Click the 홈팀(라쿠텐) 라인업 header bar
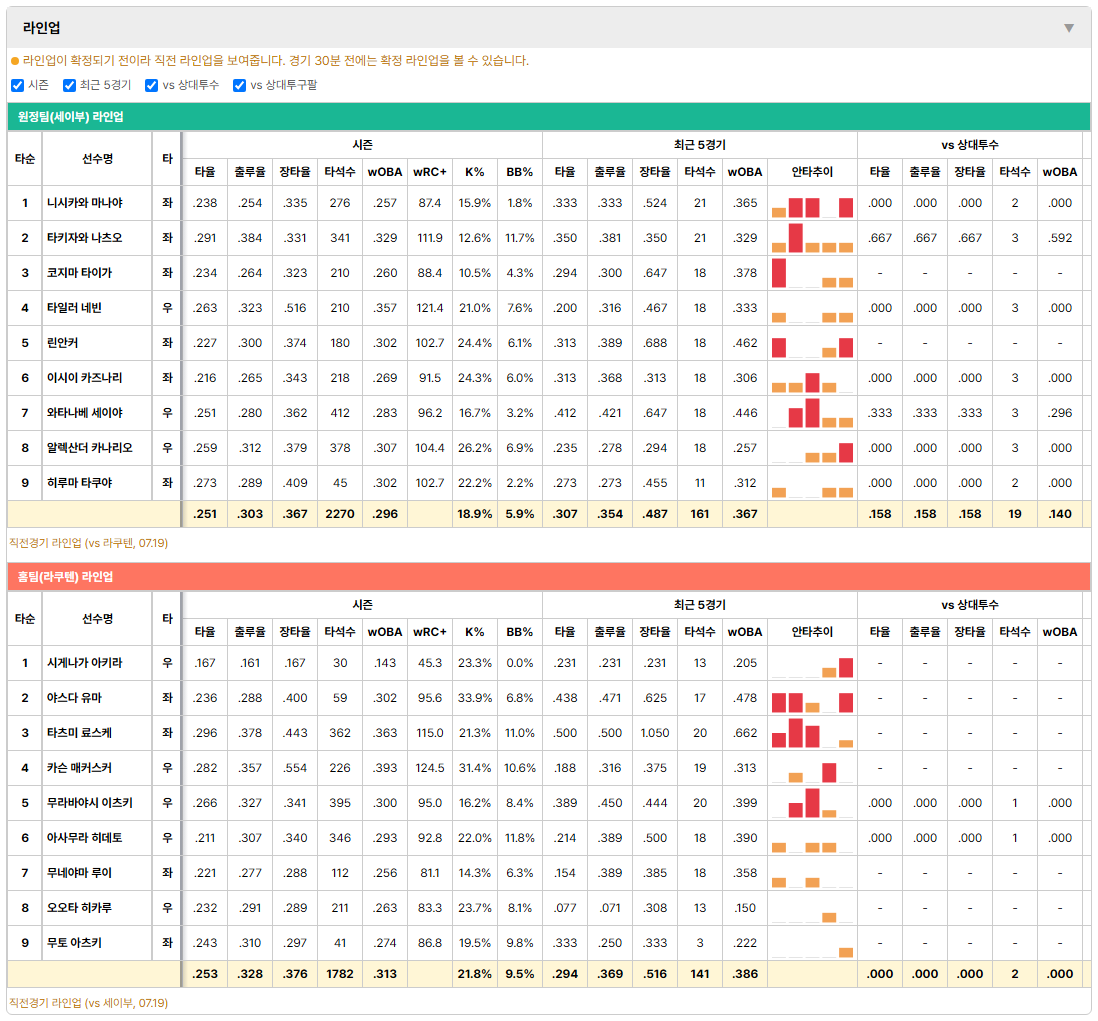 (x=548, y=576)
